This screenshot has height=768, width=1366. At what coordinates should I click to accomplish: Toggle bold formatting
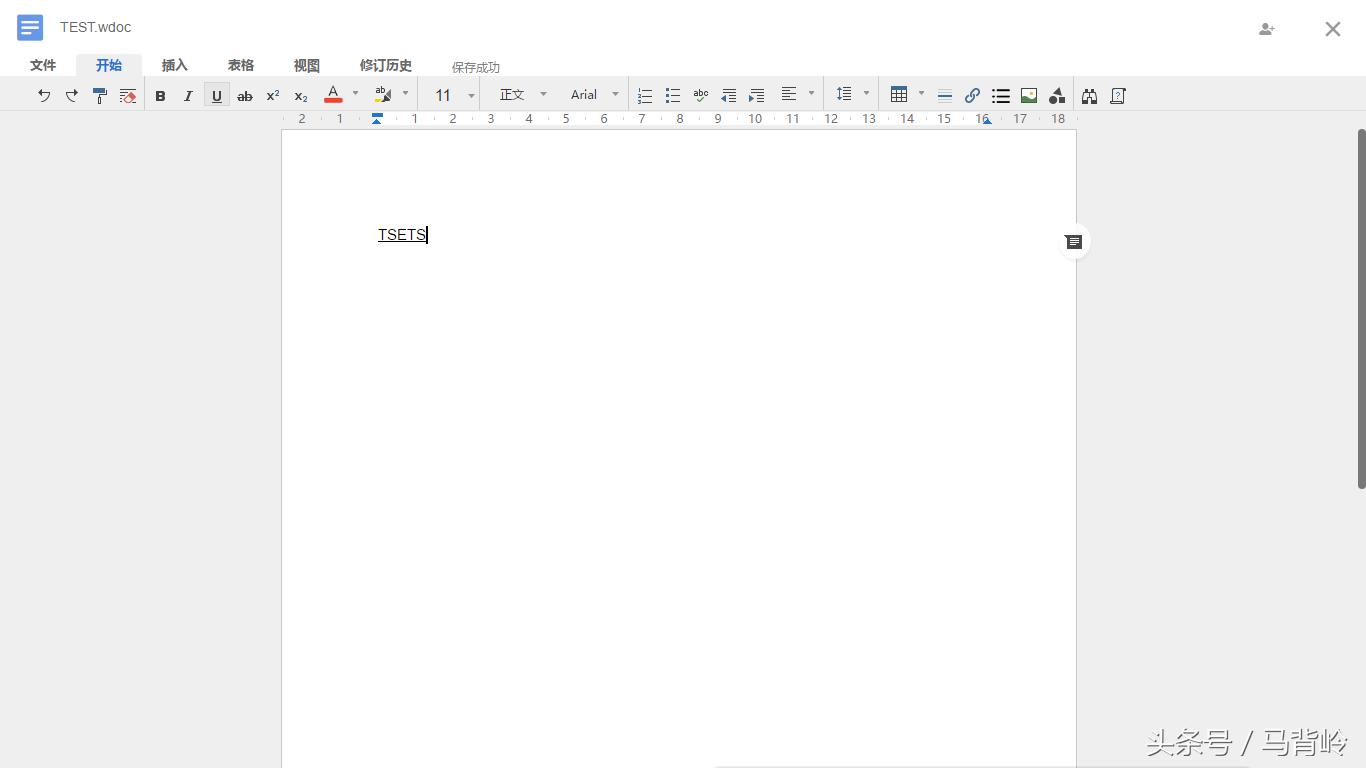pos(160,96)
